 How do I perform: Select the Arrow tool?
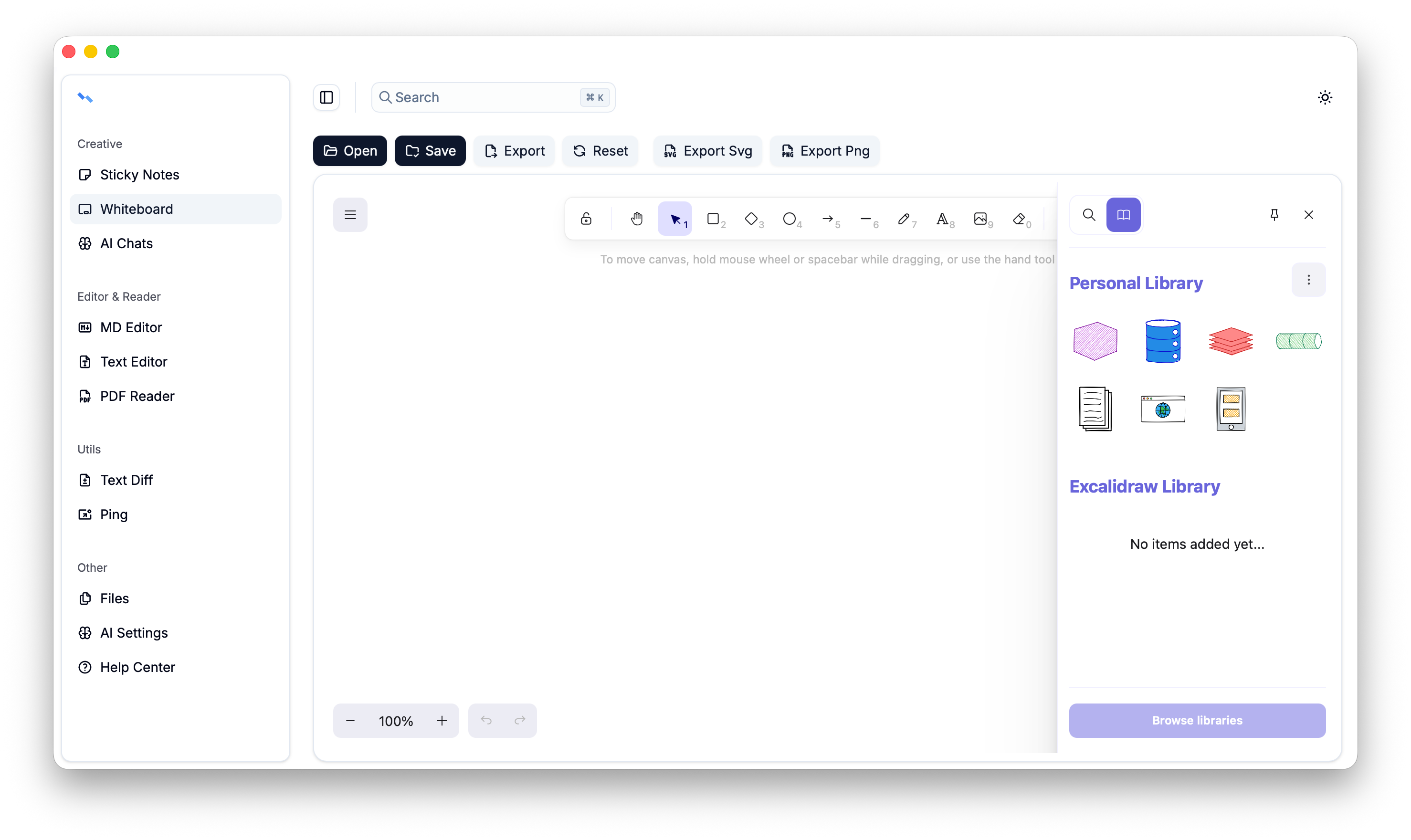829,219
